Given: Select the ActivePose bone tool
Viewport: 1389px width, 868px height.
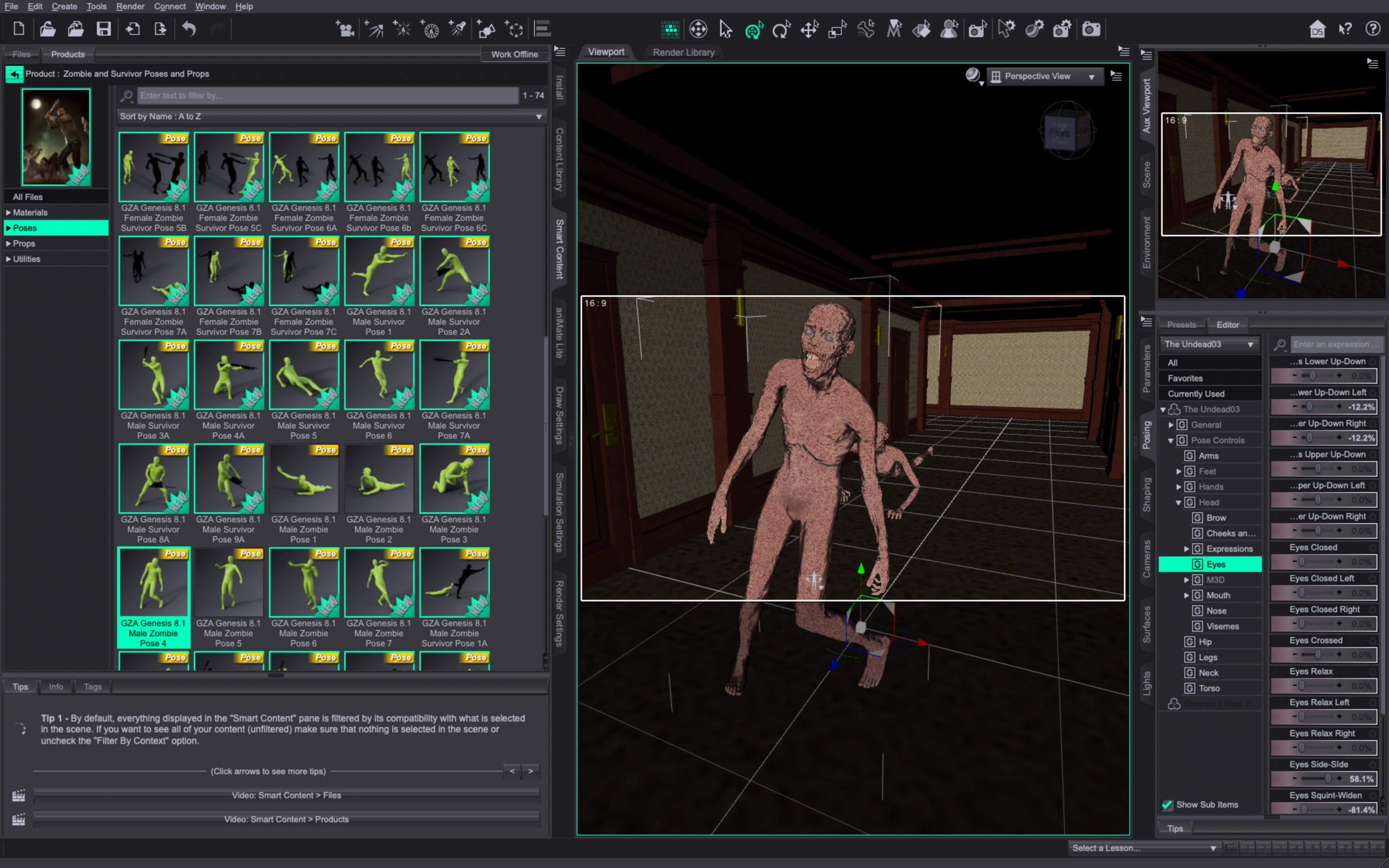Looking at the screenshot, I should tap(865, 29).
